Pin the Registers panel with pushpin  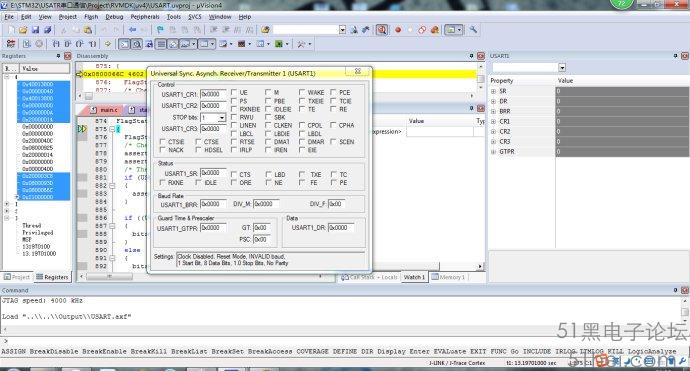pyautogui.click(x=58, y=56)
